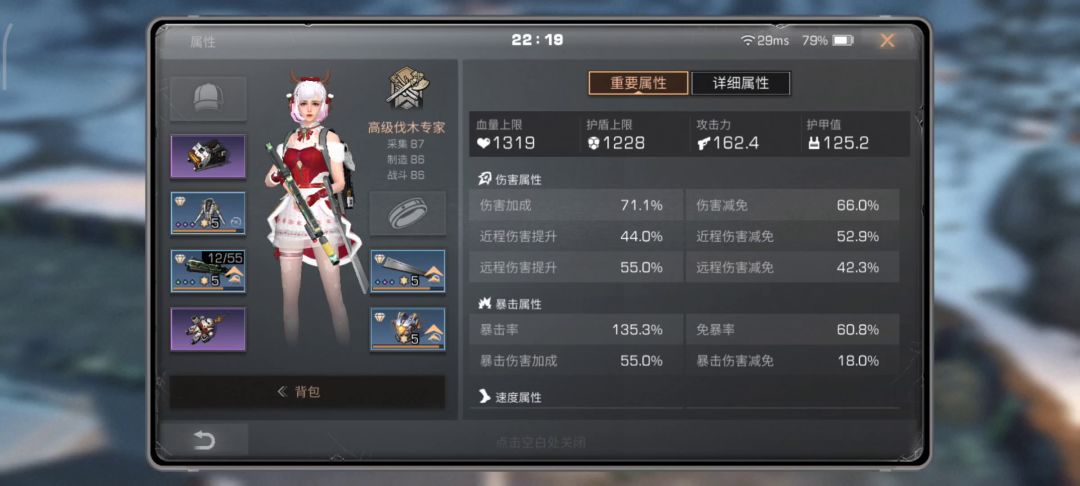Open the 背包 backpack button
1080x486 pixels.
tap(307, 392)
